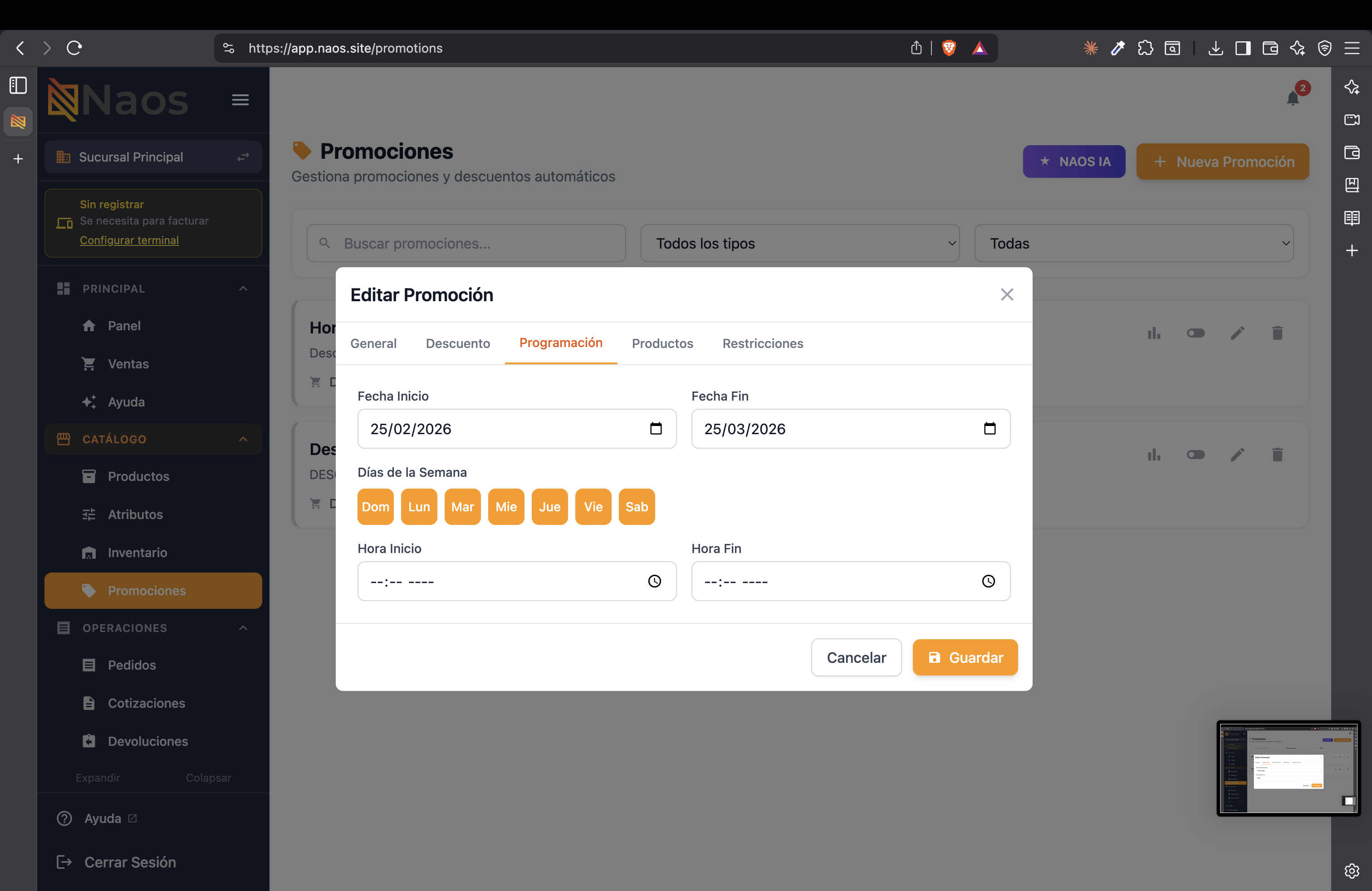Open the Hora Inicio clock picker
Image resolution: width=1372 pixels, height=891 pixels.
pyautogui.click(x=654, y=581)
